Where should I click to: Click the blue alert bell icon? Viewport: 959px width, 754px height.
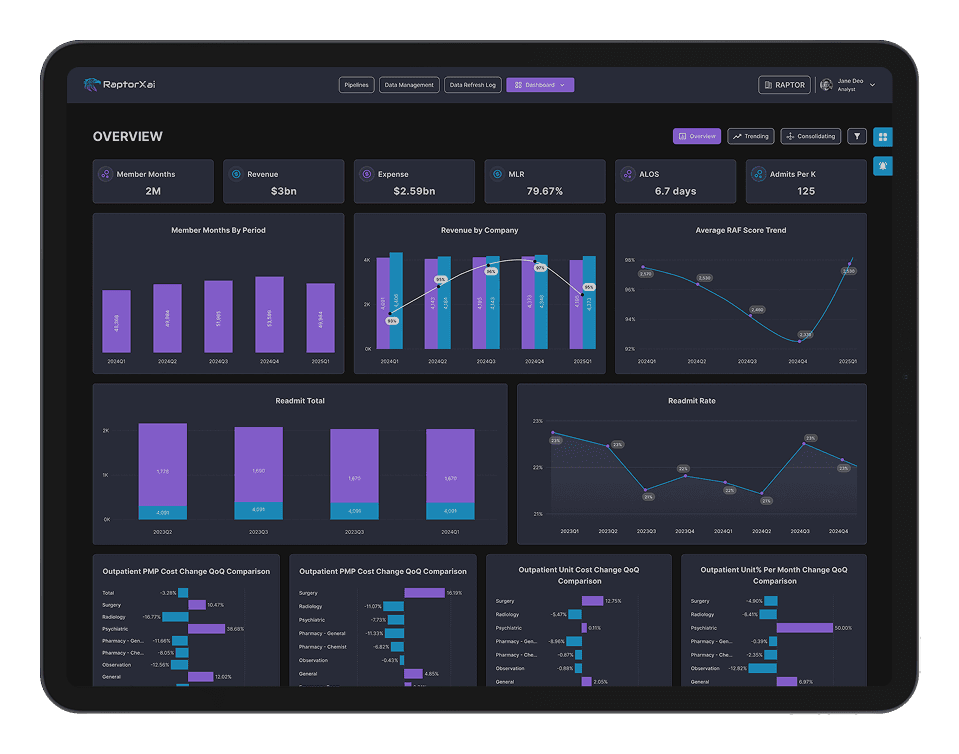tap(883, 166)
